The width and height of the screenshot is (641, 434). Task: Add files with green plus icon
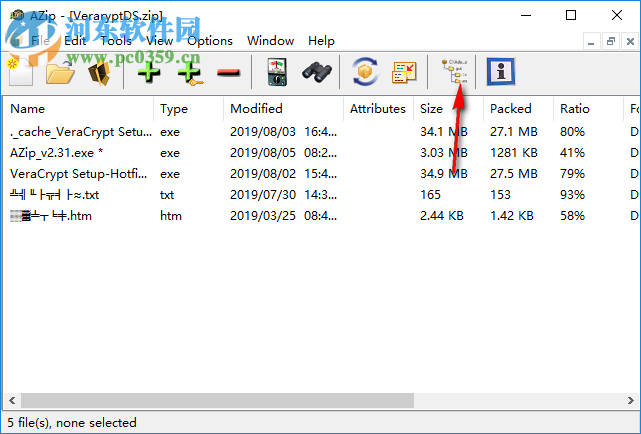point(149,72)
